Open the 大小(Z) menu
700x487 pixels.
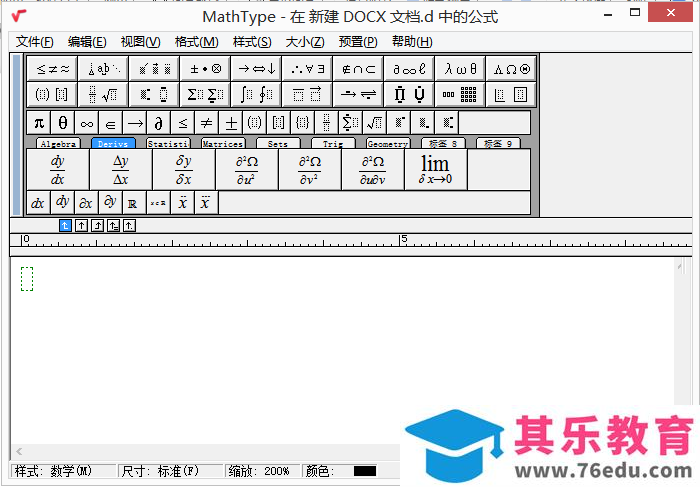click(x=305, y=42)
